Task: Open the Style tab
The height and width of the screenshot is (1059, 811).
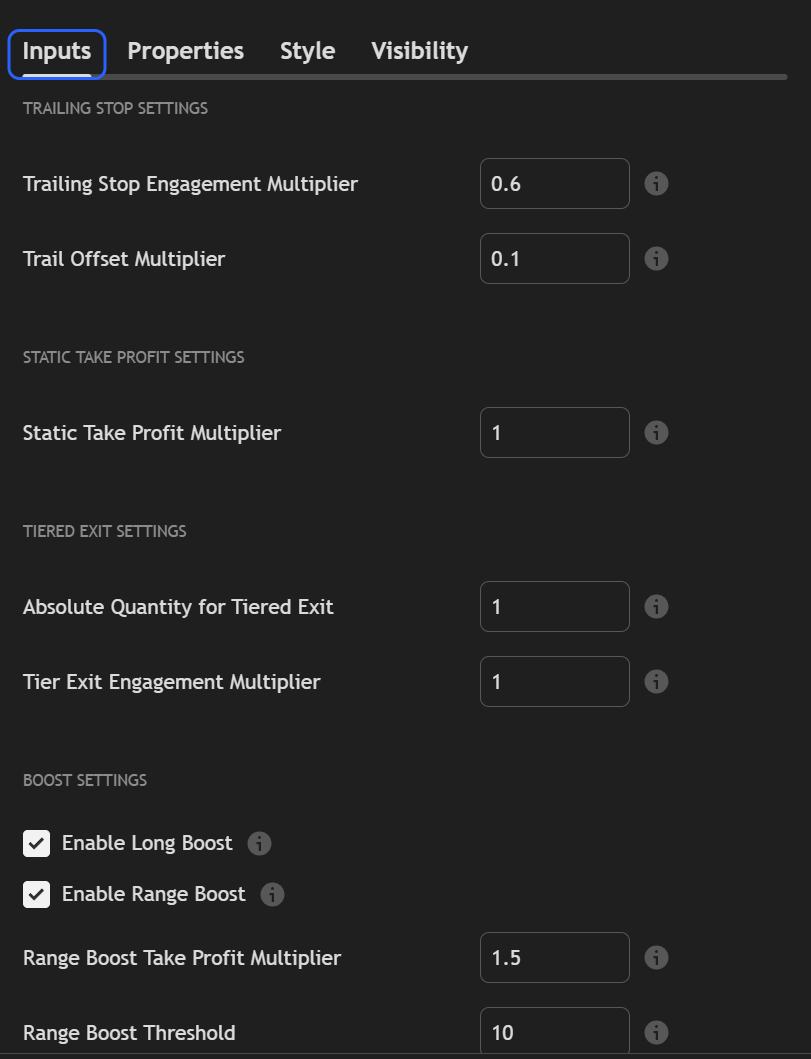Action: [307, 51]
